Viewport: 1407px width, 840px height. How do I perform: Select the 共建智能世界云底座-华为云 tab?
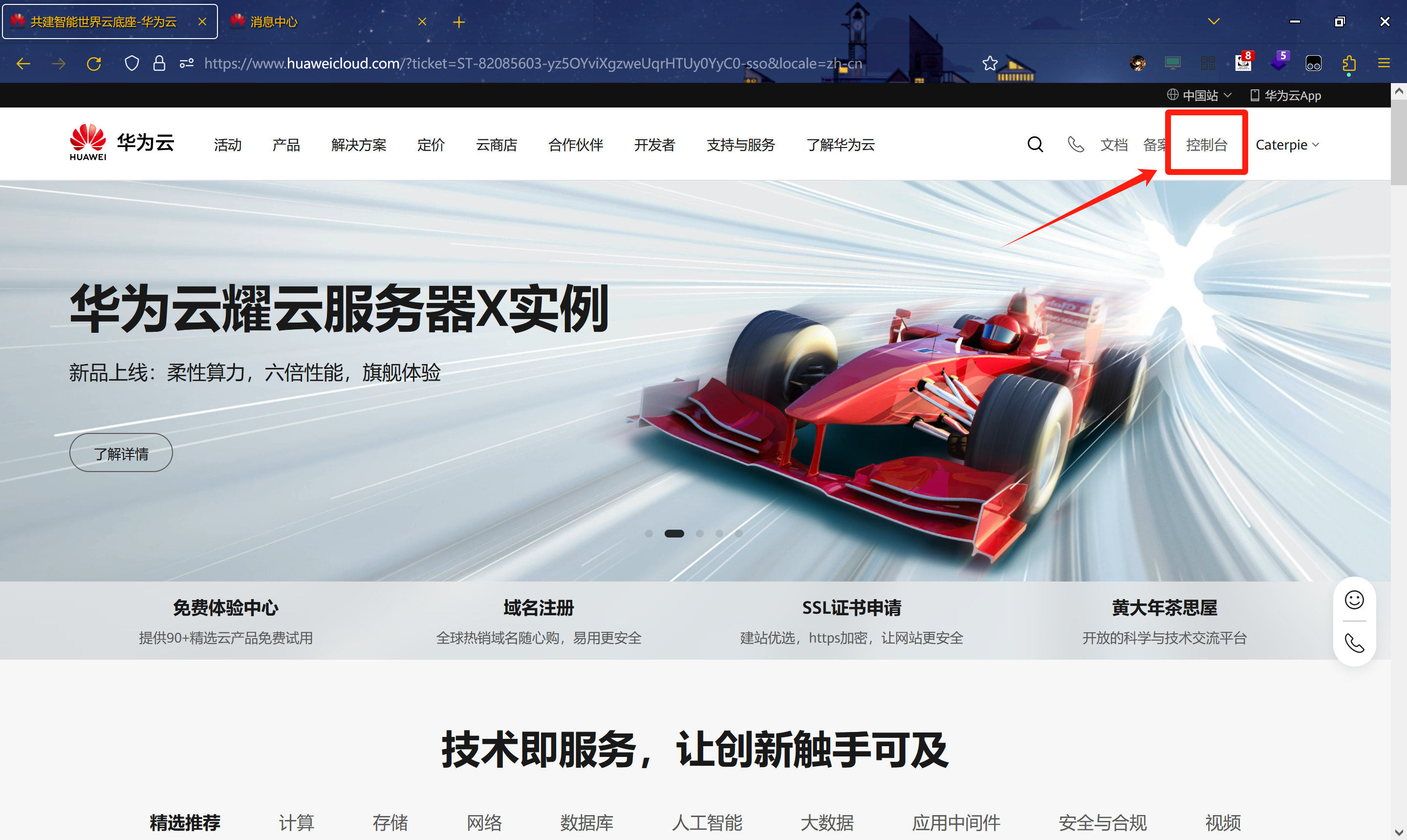click(x=110, y=22)
